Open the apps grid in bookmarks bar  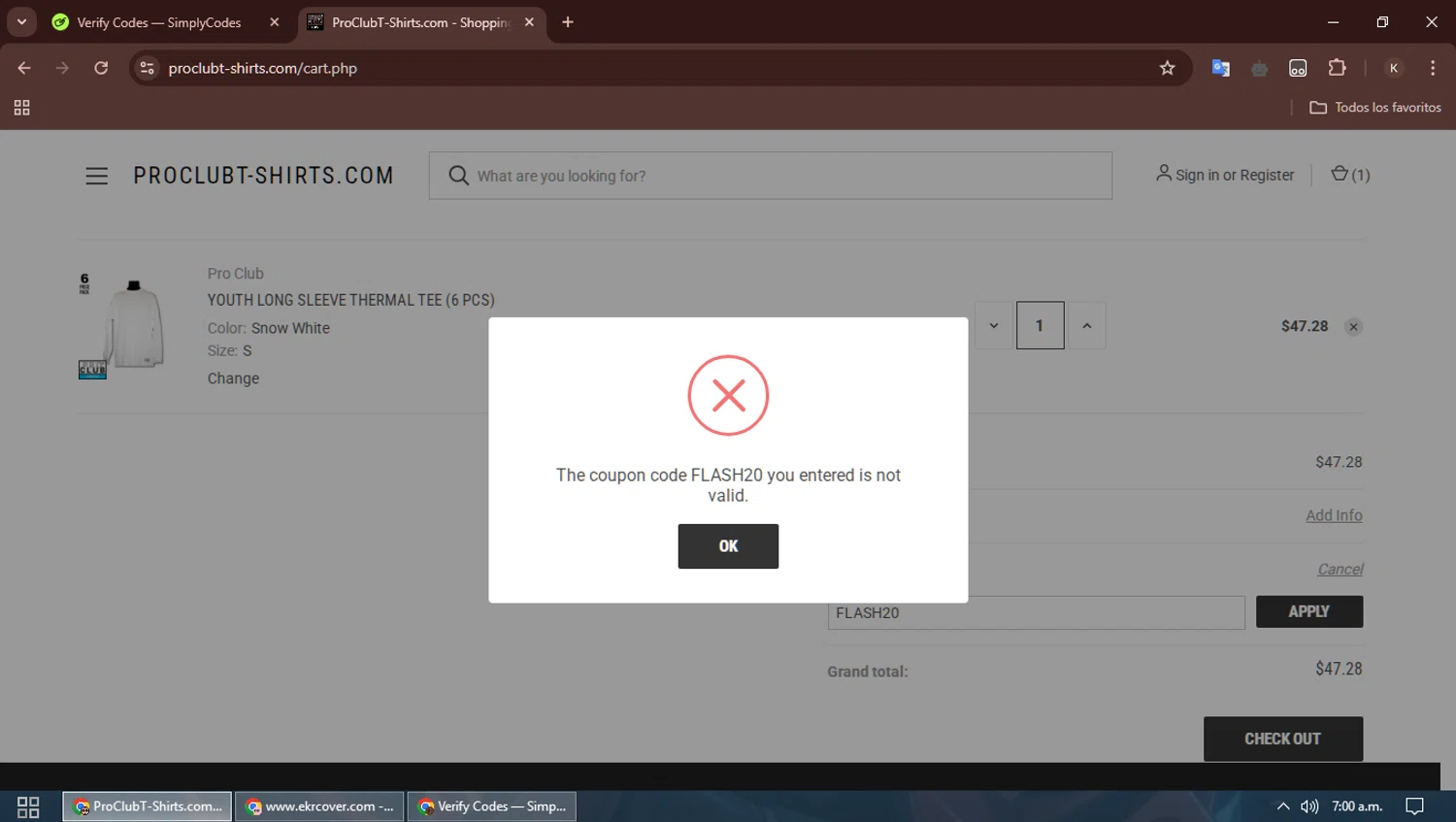coord(21,108)
